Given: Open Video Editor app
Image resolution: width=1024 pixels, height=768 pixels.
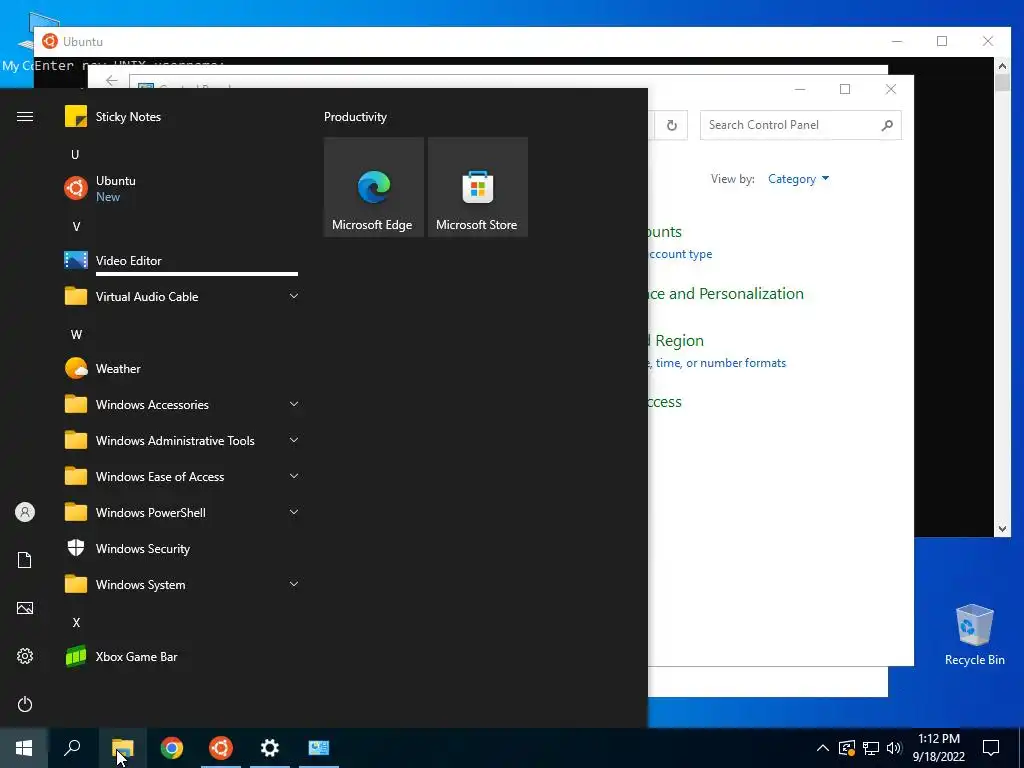Looking at the screenshot, I should [181, 261].
